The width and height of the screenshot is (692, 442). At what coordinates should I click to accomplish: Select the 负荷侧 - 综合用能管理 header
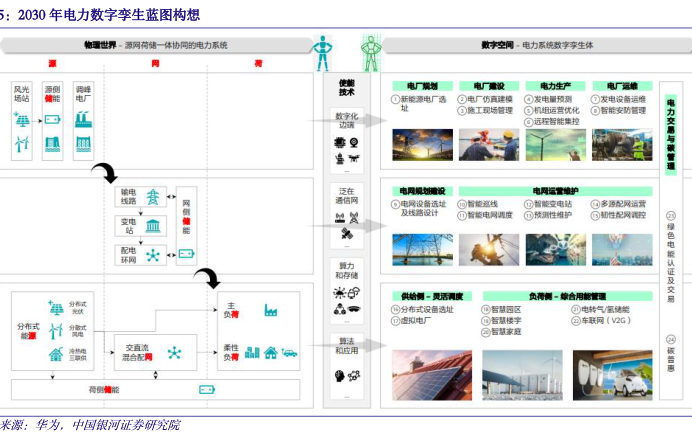(568, 296)
